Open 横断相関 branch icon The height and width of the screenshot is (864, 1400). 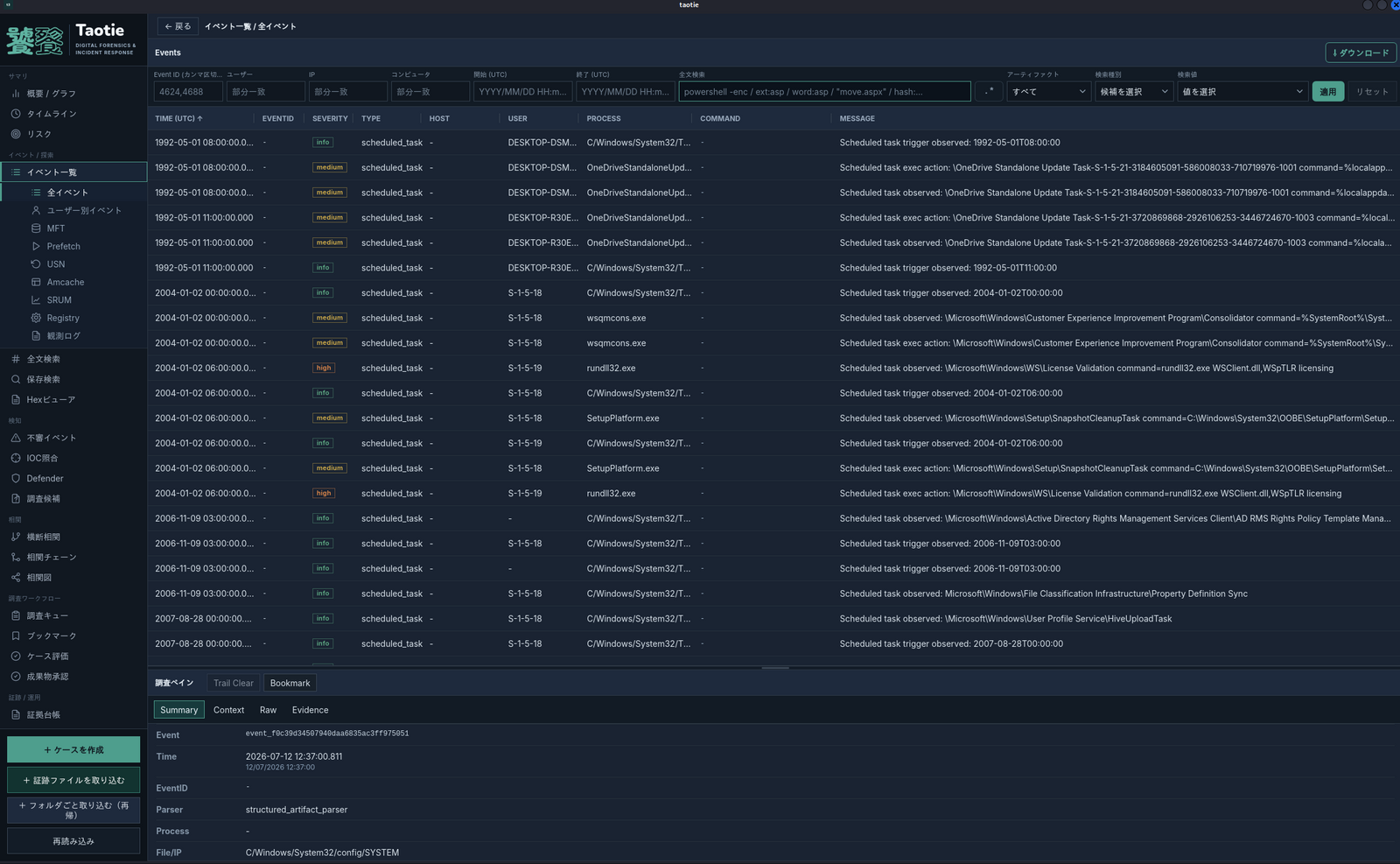[x=16, y=537]
